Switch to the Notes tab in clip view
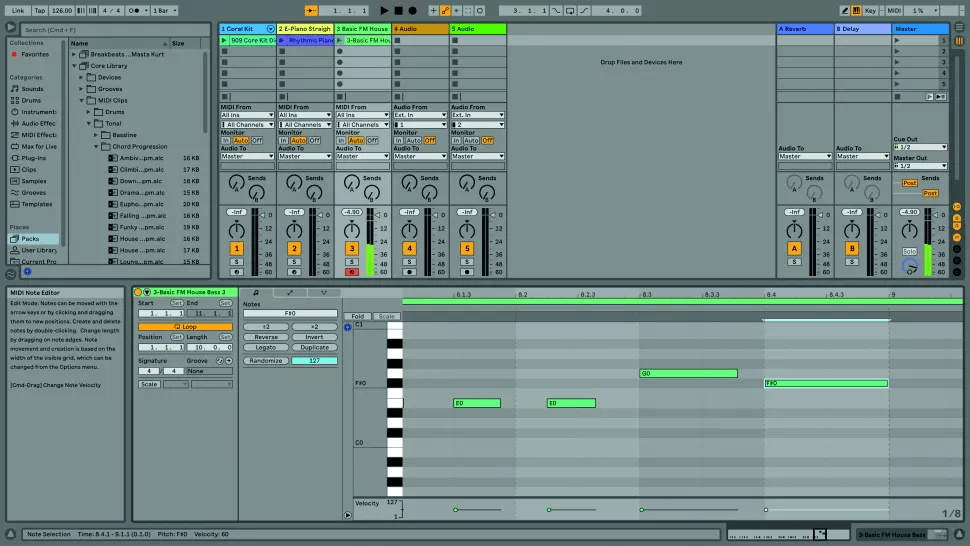Image resolution: width=970 pixels, height=546 pixels. point(257,292)
